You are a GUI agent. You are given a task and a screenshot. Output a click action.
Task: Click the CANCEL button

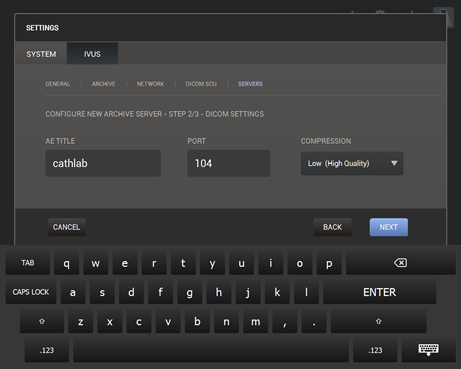tap(67, 227)
